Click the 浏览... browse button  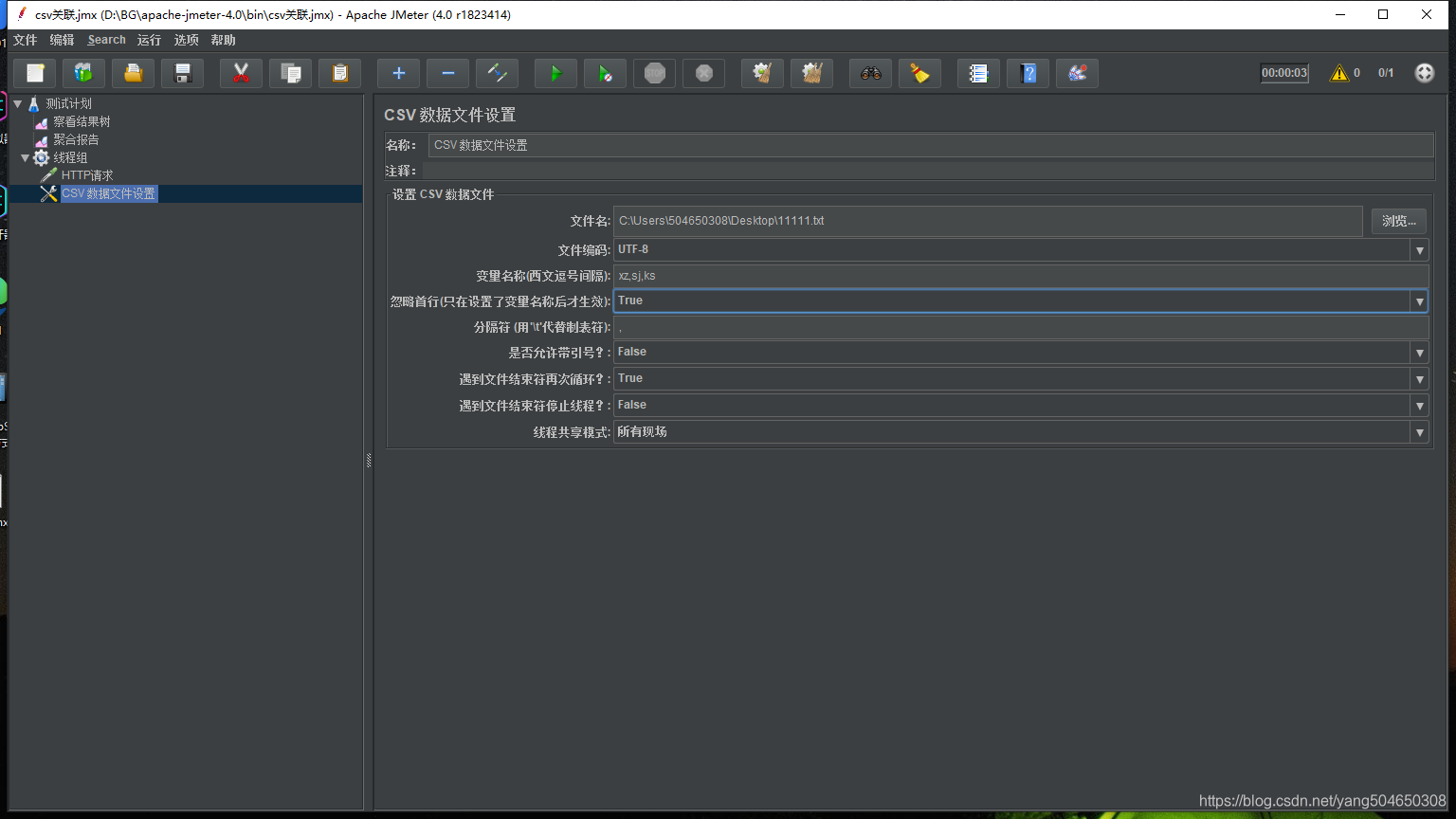click(x=1398, y=221)
